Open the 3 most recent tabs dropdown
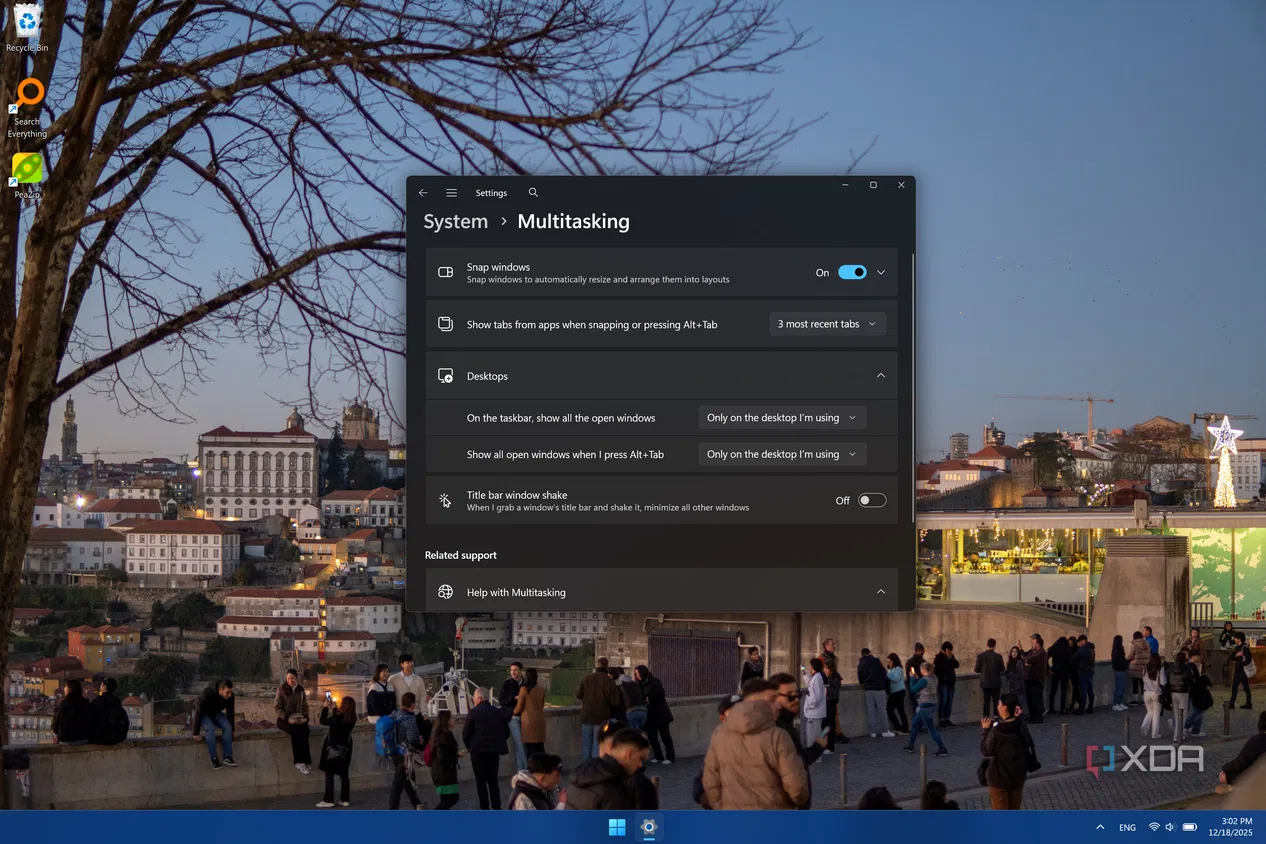Screen dimensions: 1266x844 coord(828,324)
